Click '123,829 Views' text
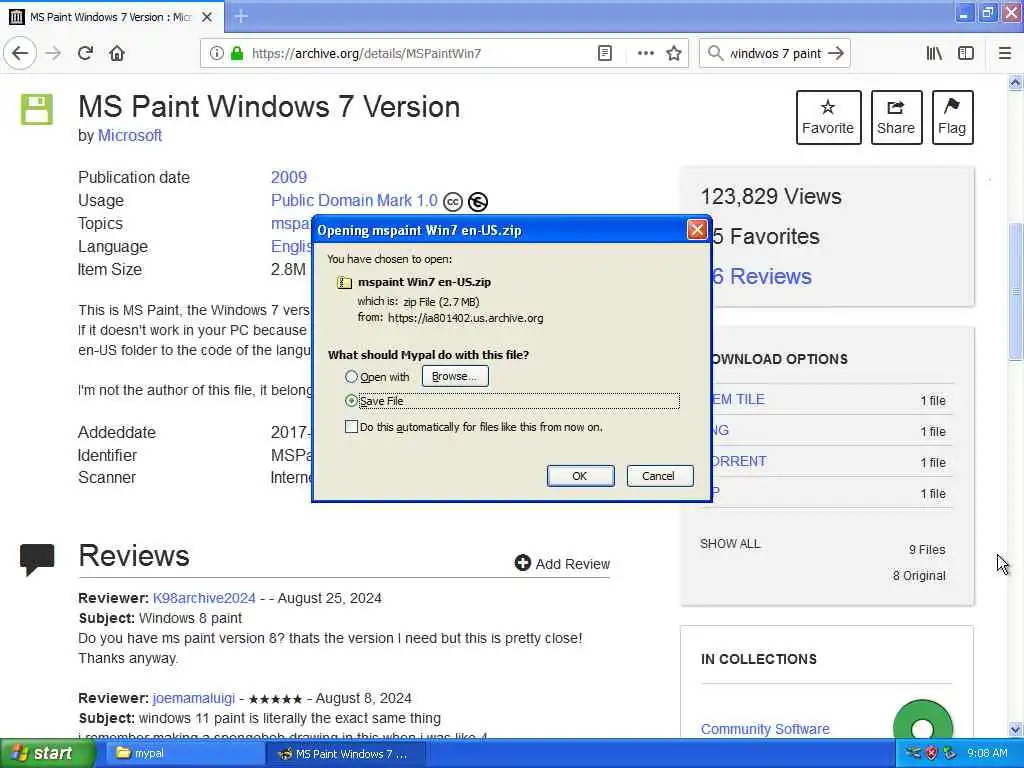Viewport: 1024px width, 768px height. click(x=771, y=197)
